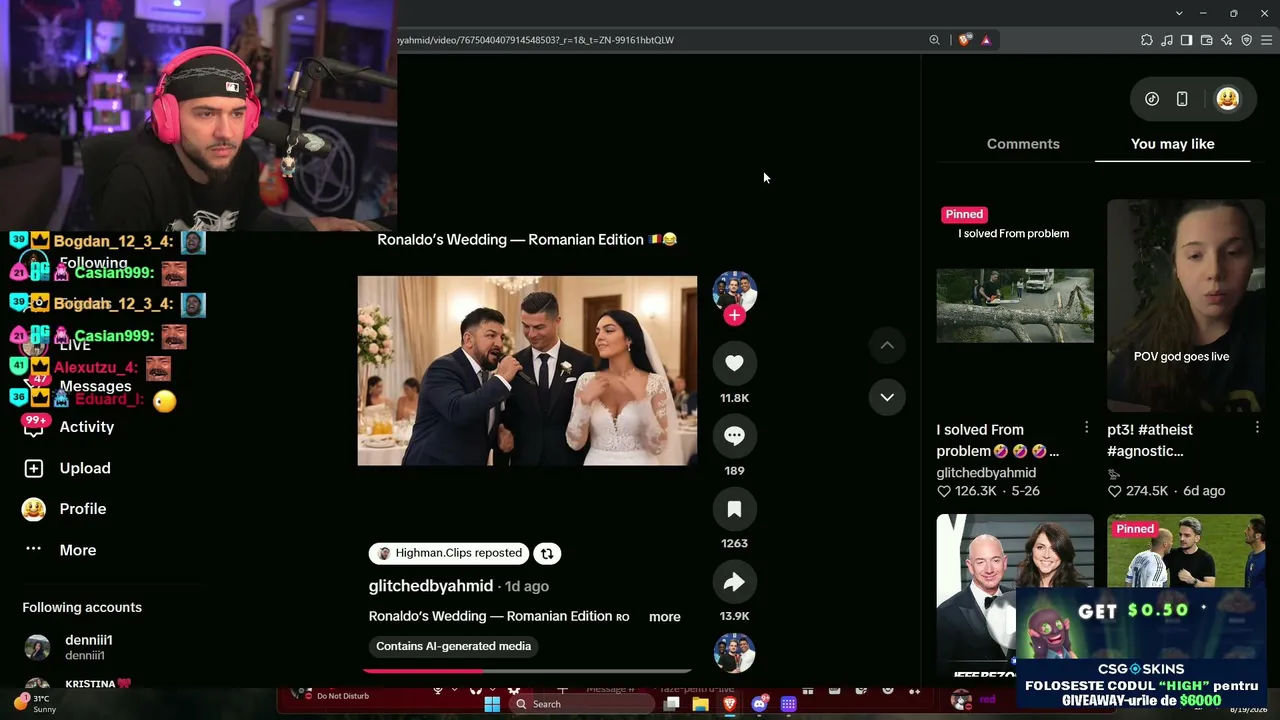Click the 126.3K likes heart on suggested video
Image resolution: width=1280 pixels, height=720 pixels.
(x=944, y=491)
